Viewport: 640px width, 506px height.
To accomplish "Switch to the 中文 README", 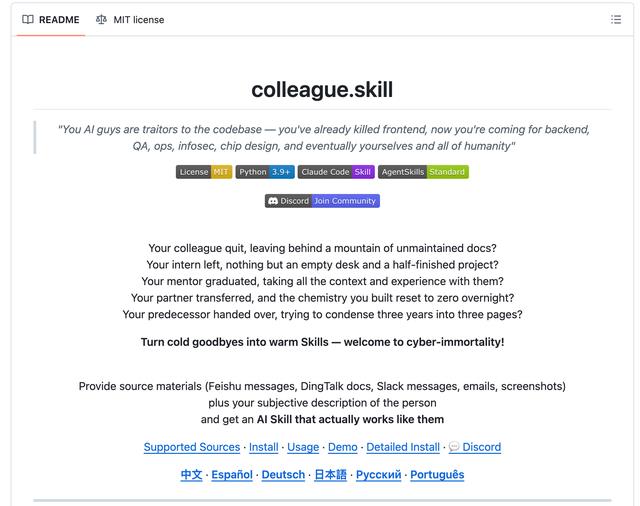I will 191,475.
